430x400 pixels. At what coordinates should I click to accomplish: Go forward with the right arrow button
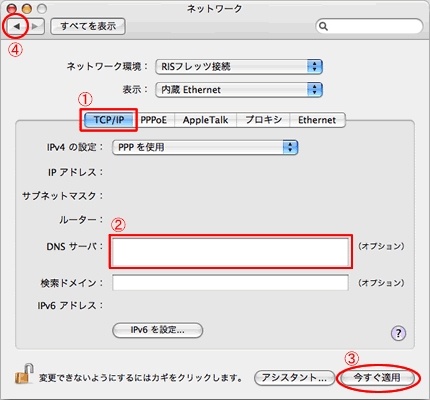(x=35, y=26)
